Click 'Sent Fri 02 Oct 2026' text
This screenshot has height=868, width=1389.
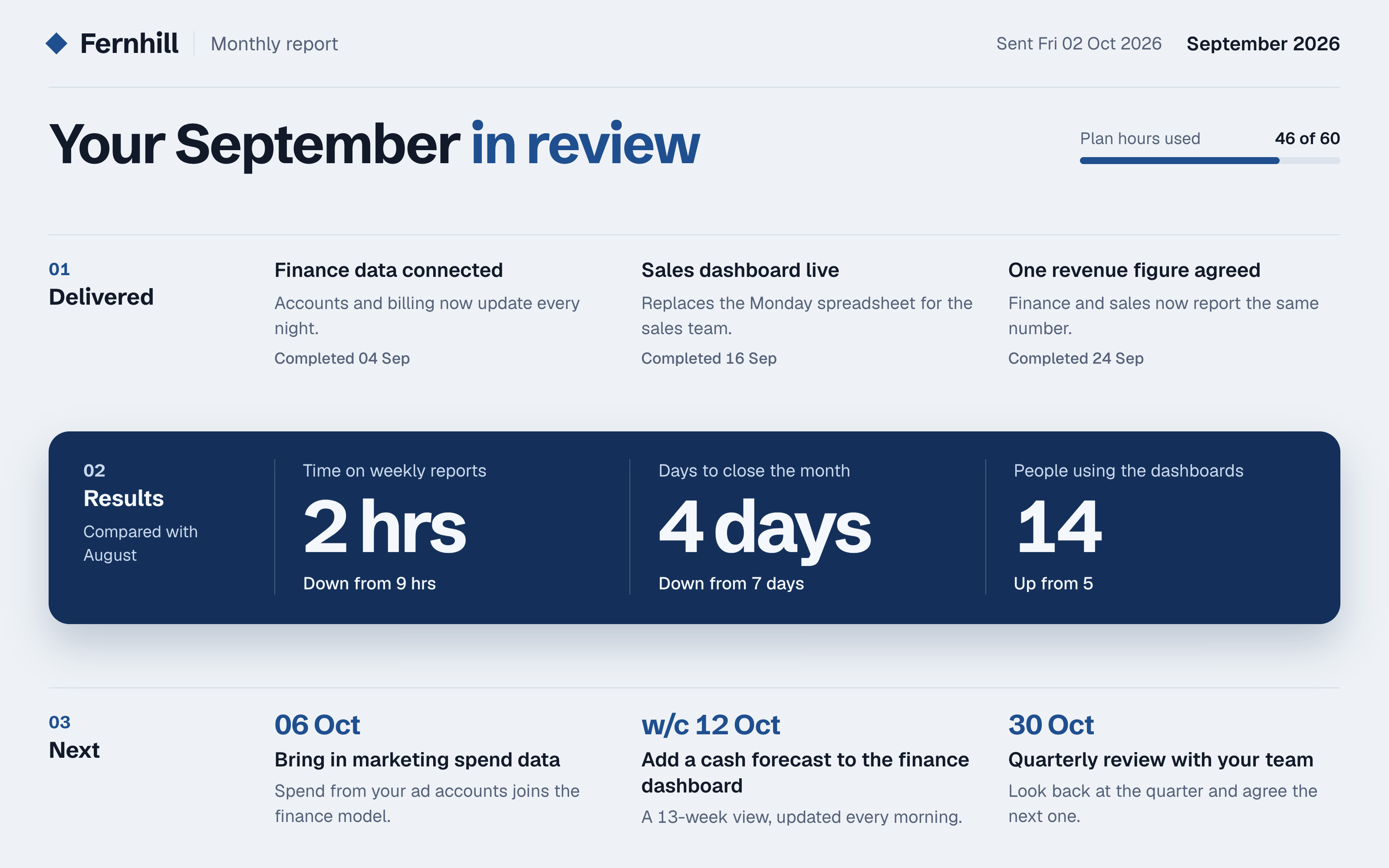pos(1079,44)
